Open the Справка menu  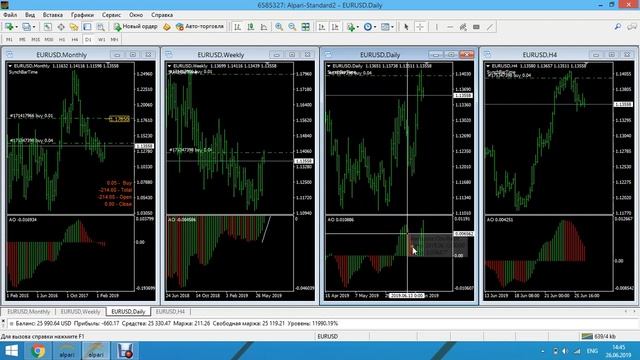click(162, 15)
